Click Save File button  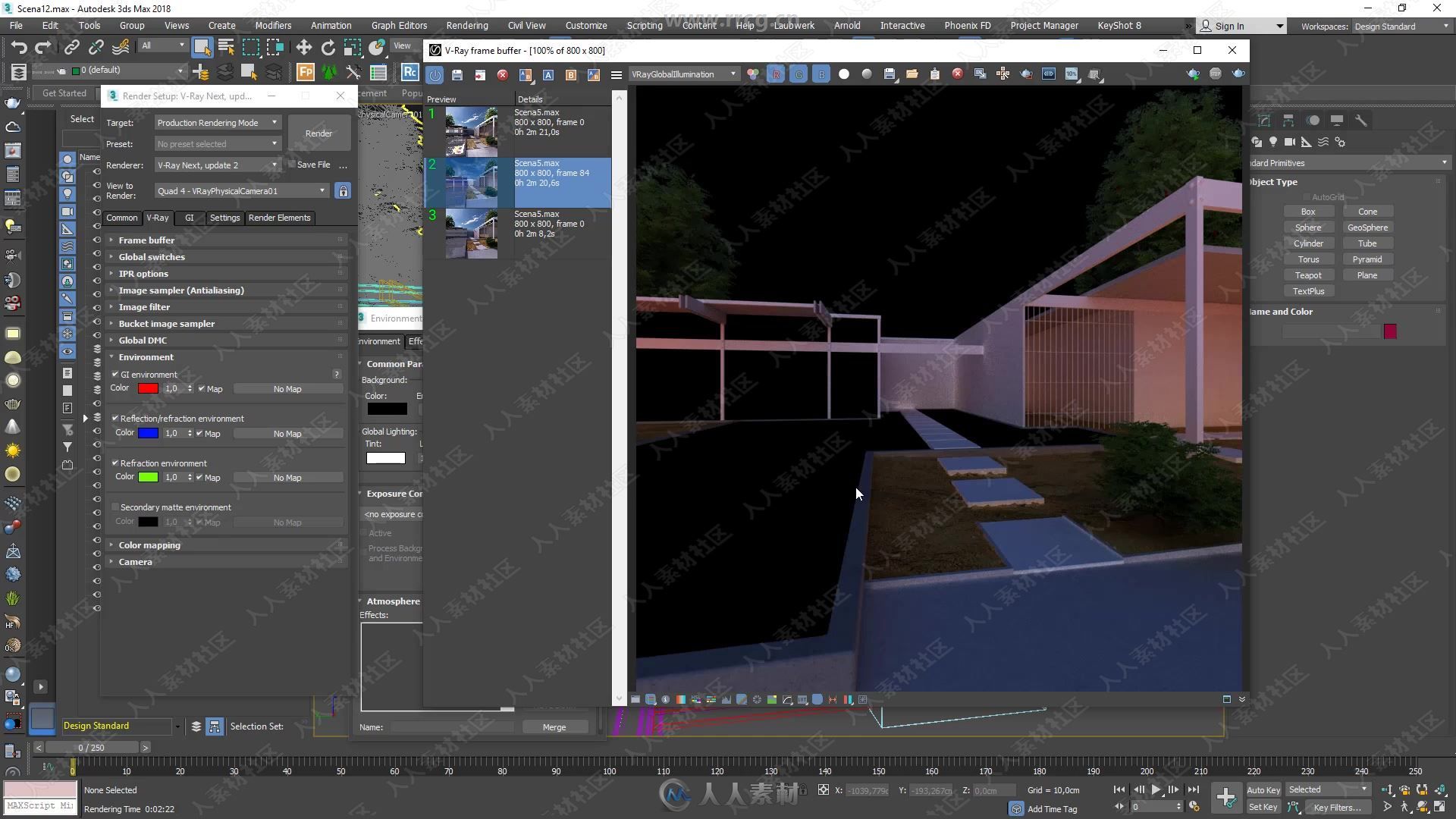point(314,164)
